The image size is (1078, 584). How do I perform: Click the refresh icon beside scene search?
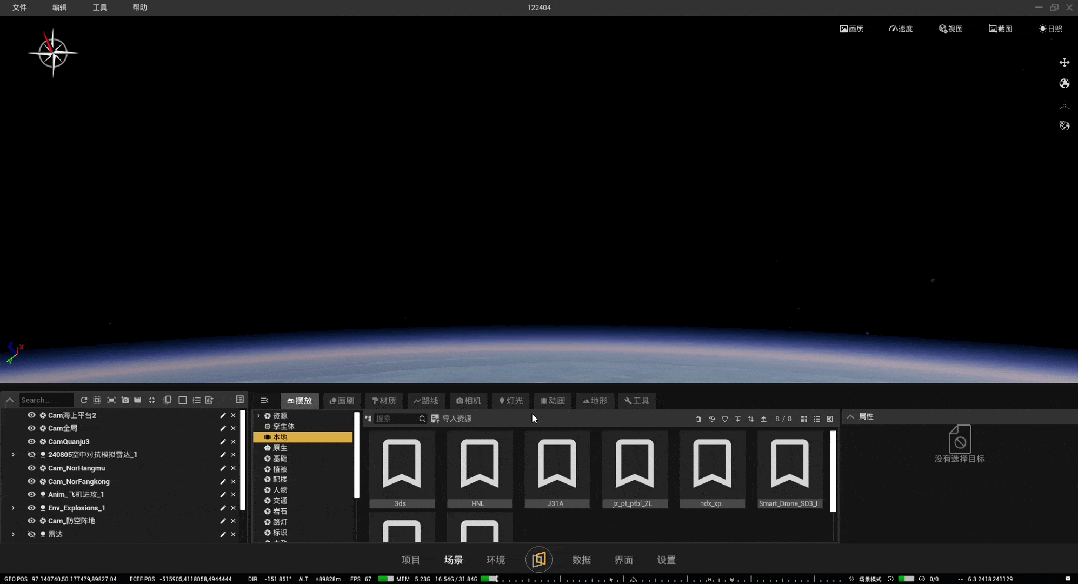(84, 400)
